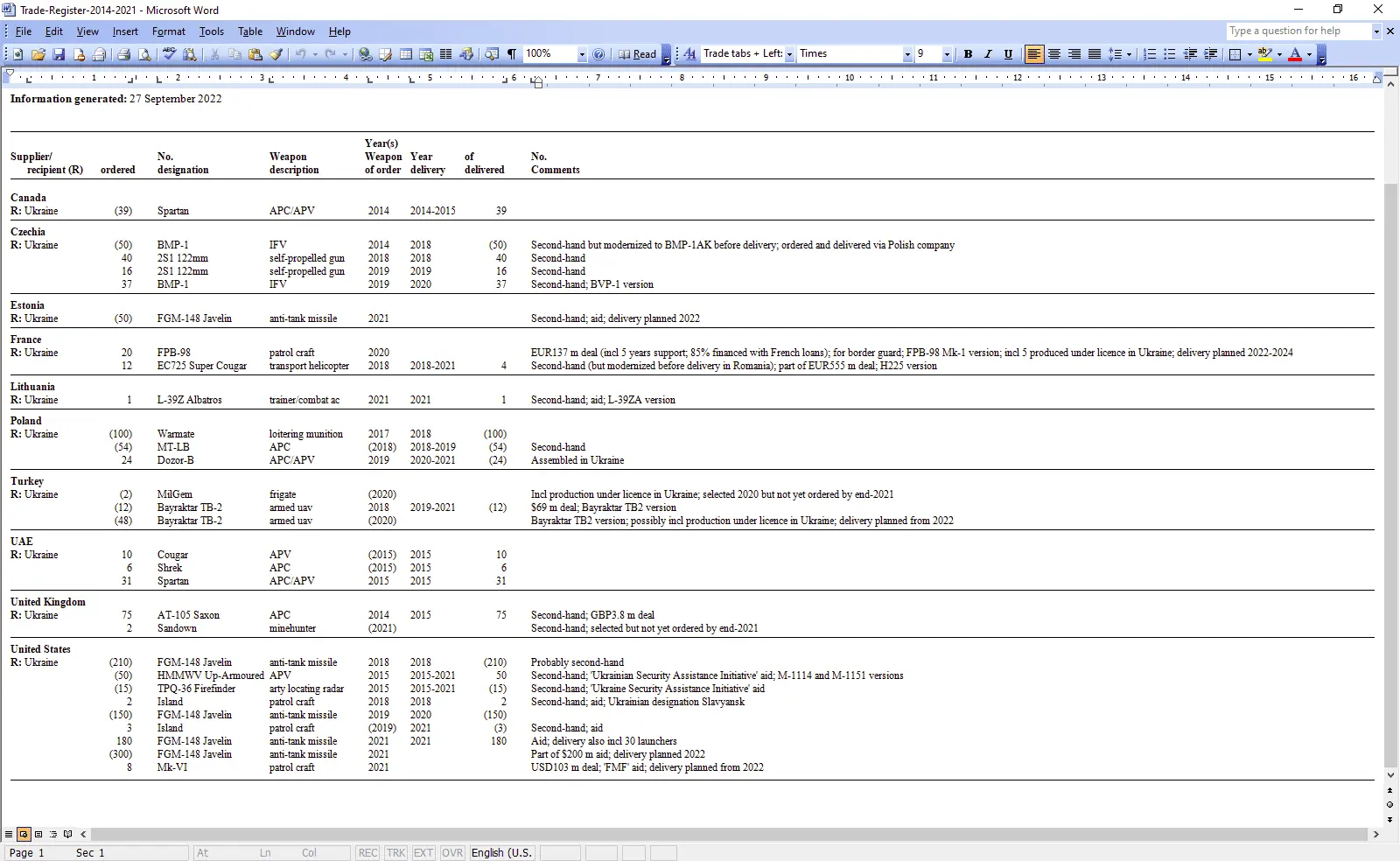Screen dimensions: 1400x861
Task: Open the font size dropdown
Action: click(x=946, y=54)
